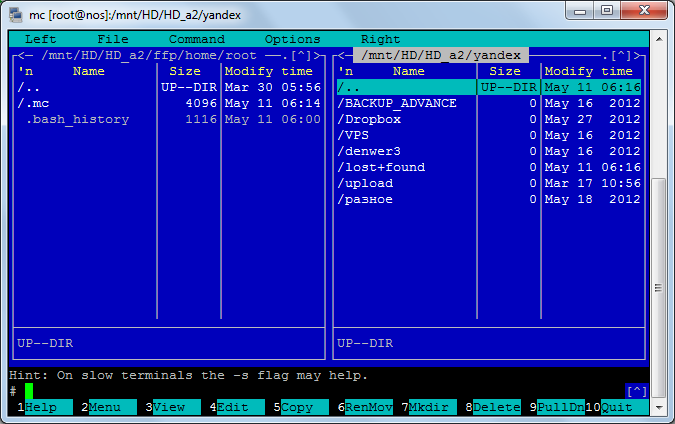Click May 27 2012 date of /Dropbox
This screenshot has height=424, width=675.
tap(592, 119)
